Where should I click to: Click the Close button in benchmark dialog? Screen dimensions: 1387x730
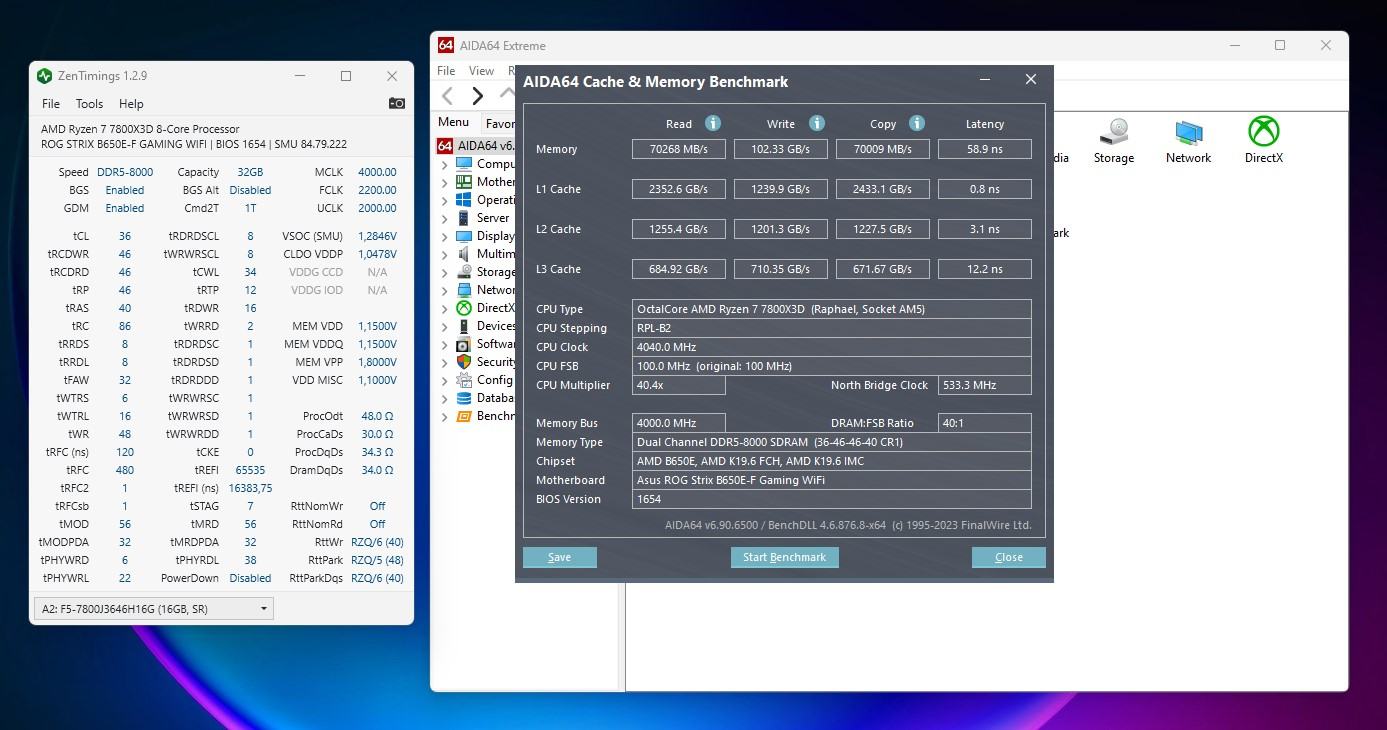click(x=1009, y=557)
